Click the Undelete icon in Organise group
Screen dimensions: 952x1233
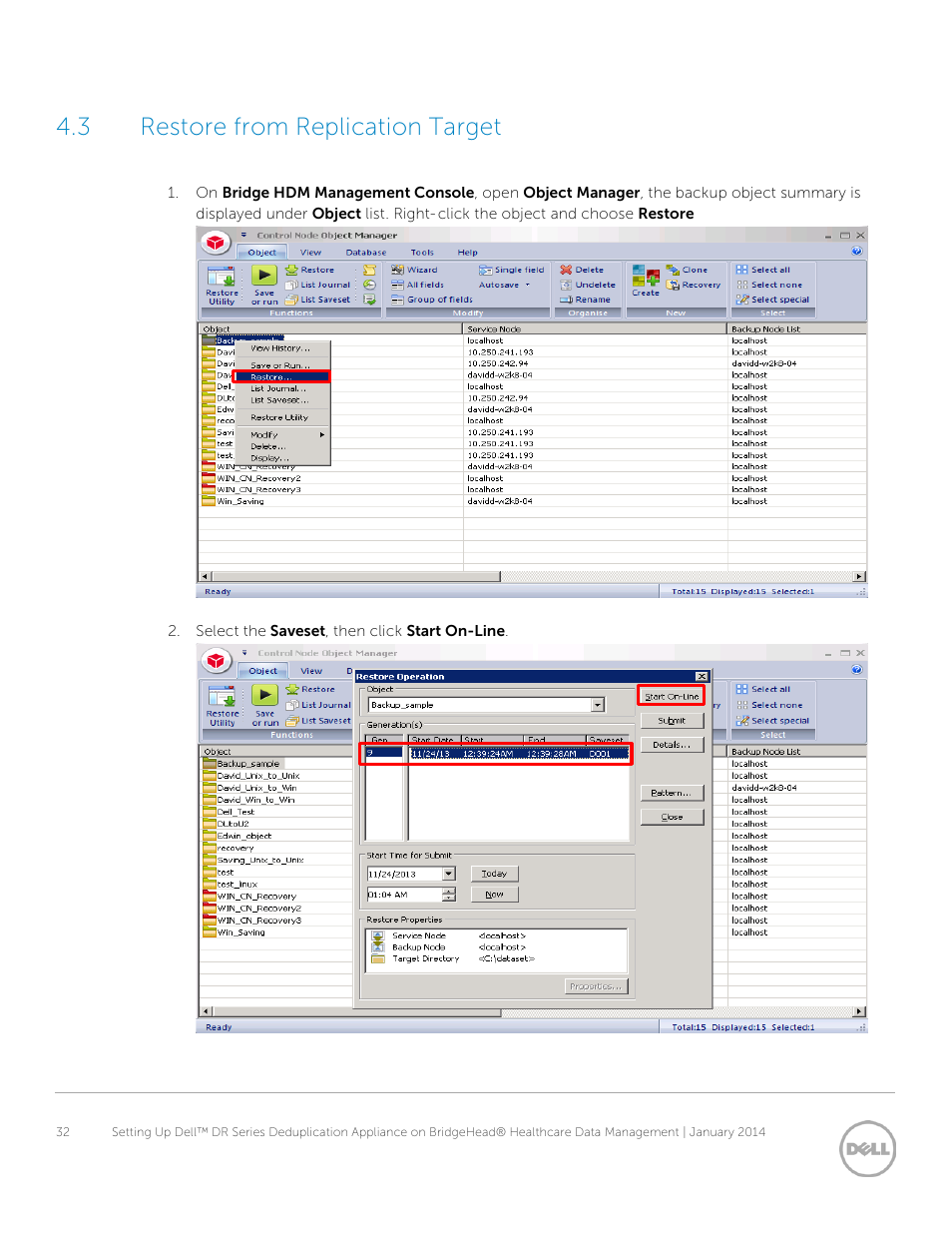[566, 285]
